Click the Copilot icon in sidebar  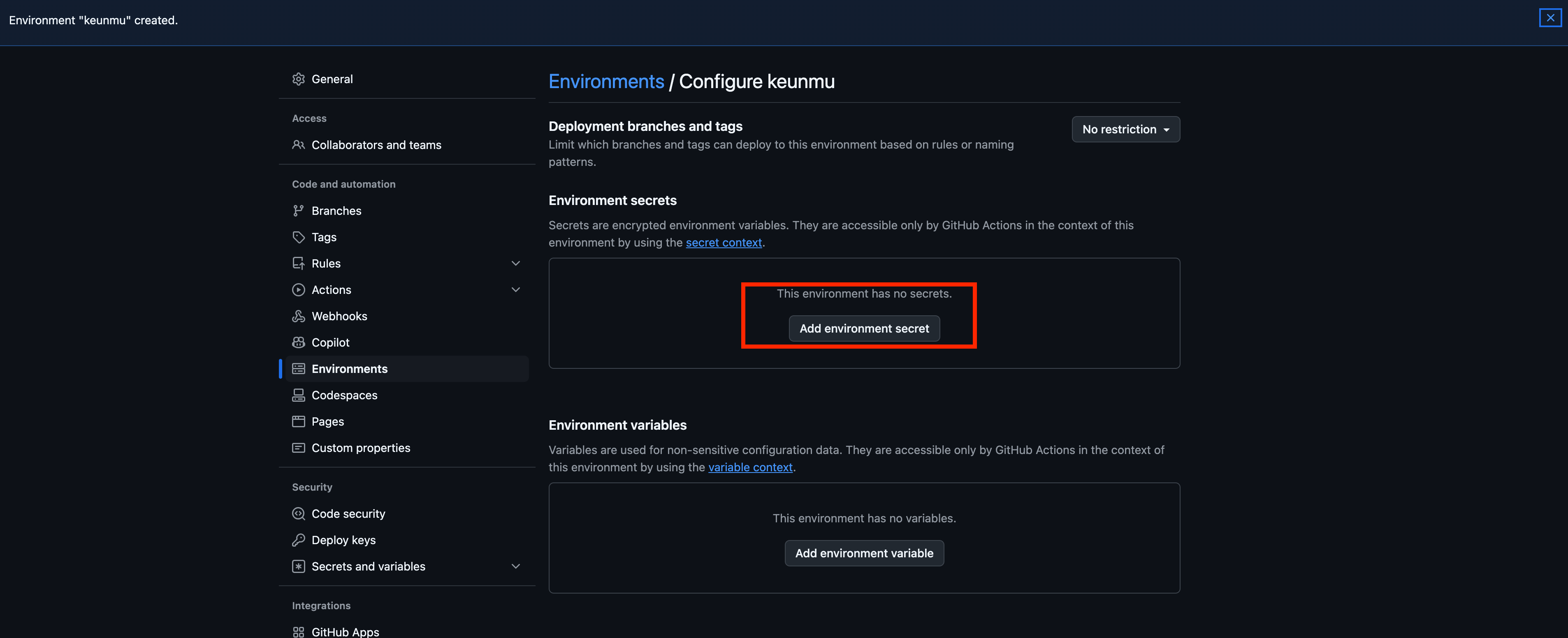tap(298, 342)
